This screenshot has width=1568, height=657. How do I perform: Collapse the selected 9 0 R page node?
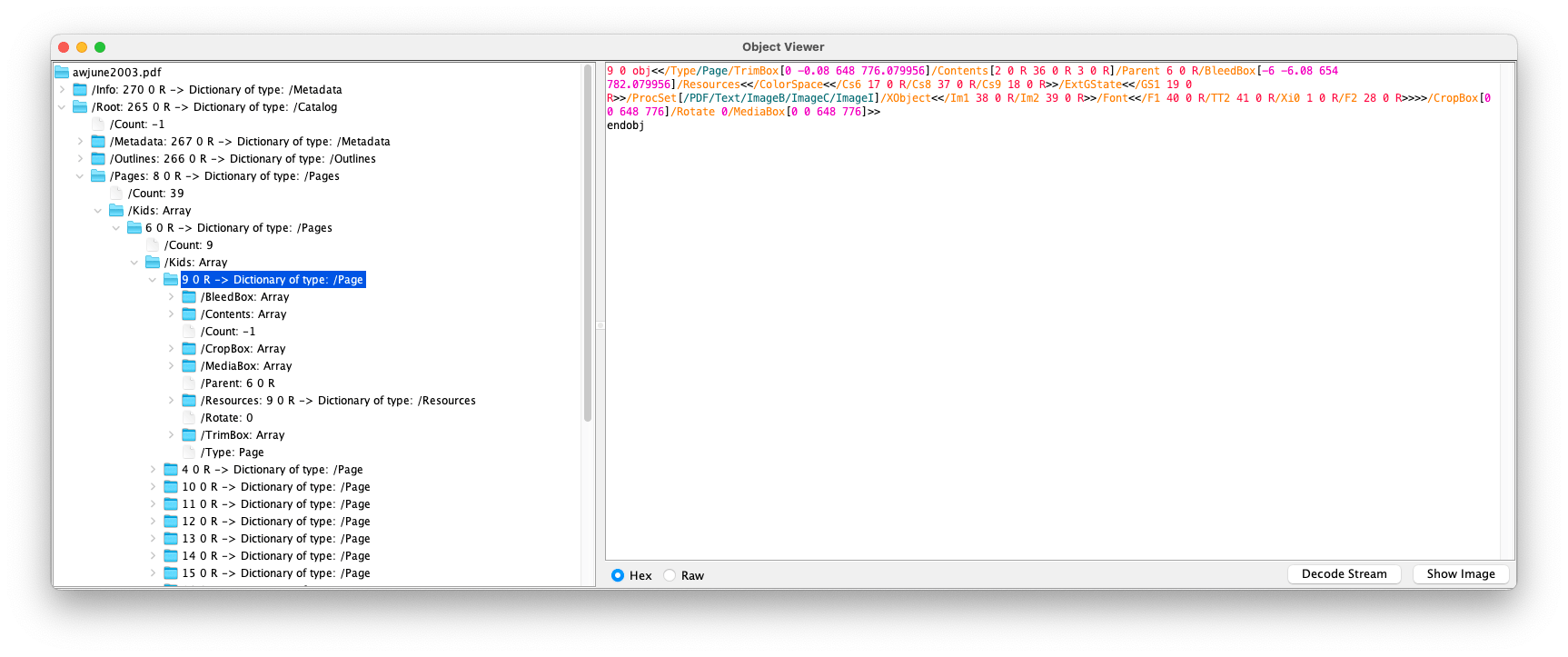pyautogui.click(x=153, y=280)
